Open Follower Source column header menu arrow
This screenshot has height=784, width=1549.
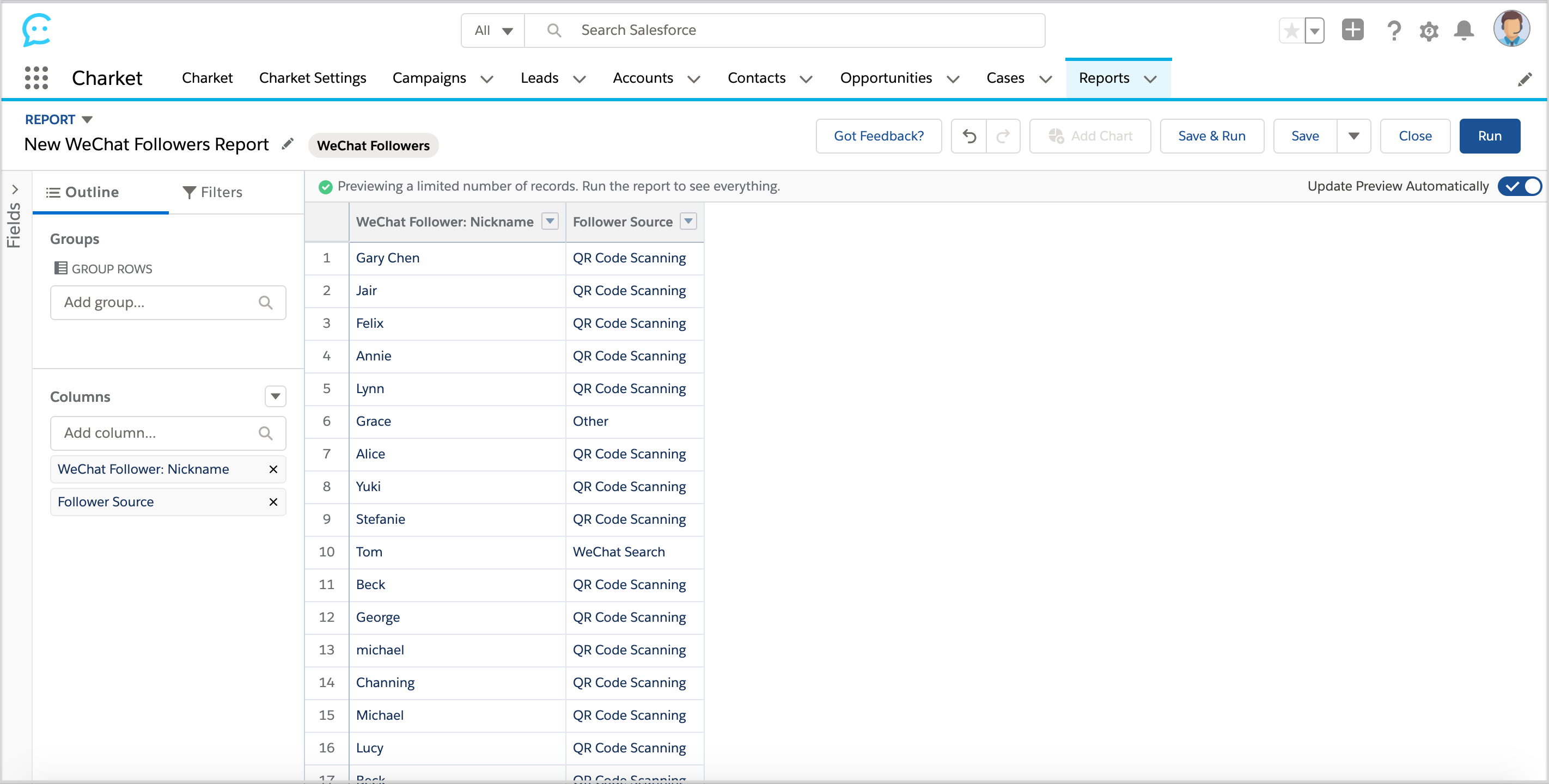688,221
